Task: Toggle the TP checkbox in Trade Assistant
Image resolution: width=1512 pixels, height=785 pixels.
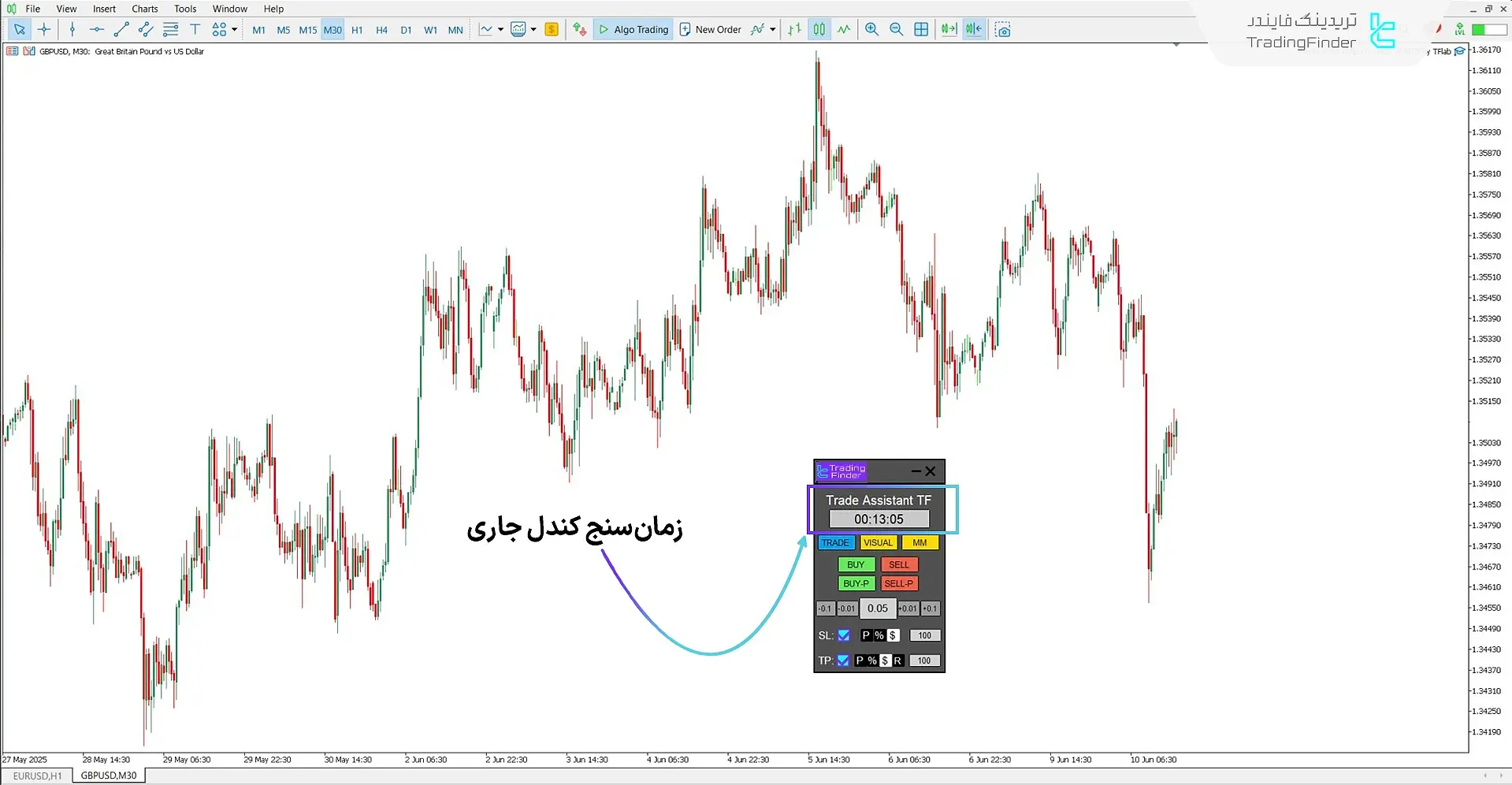Action: click(843, 660)
